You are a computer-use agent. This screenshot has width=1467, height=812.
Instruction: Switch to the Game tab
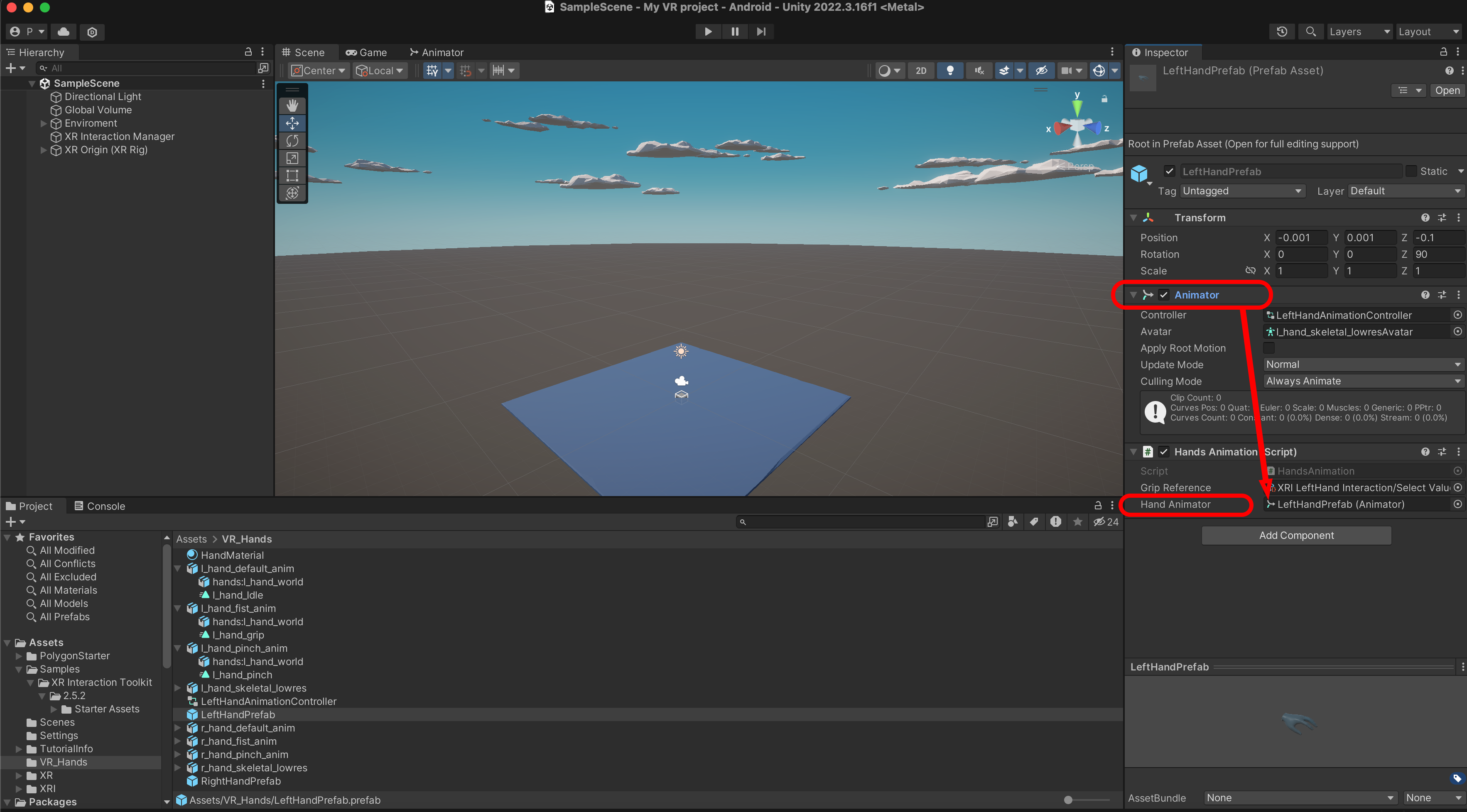click(366, 52)
